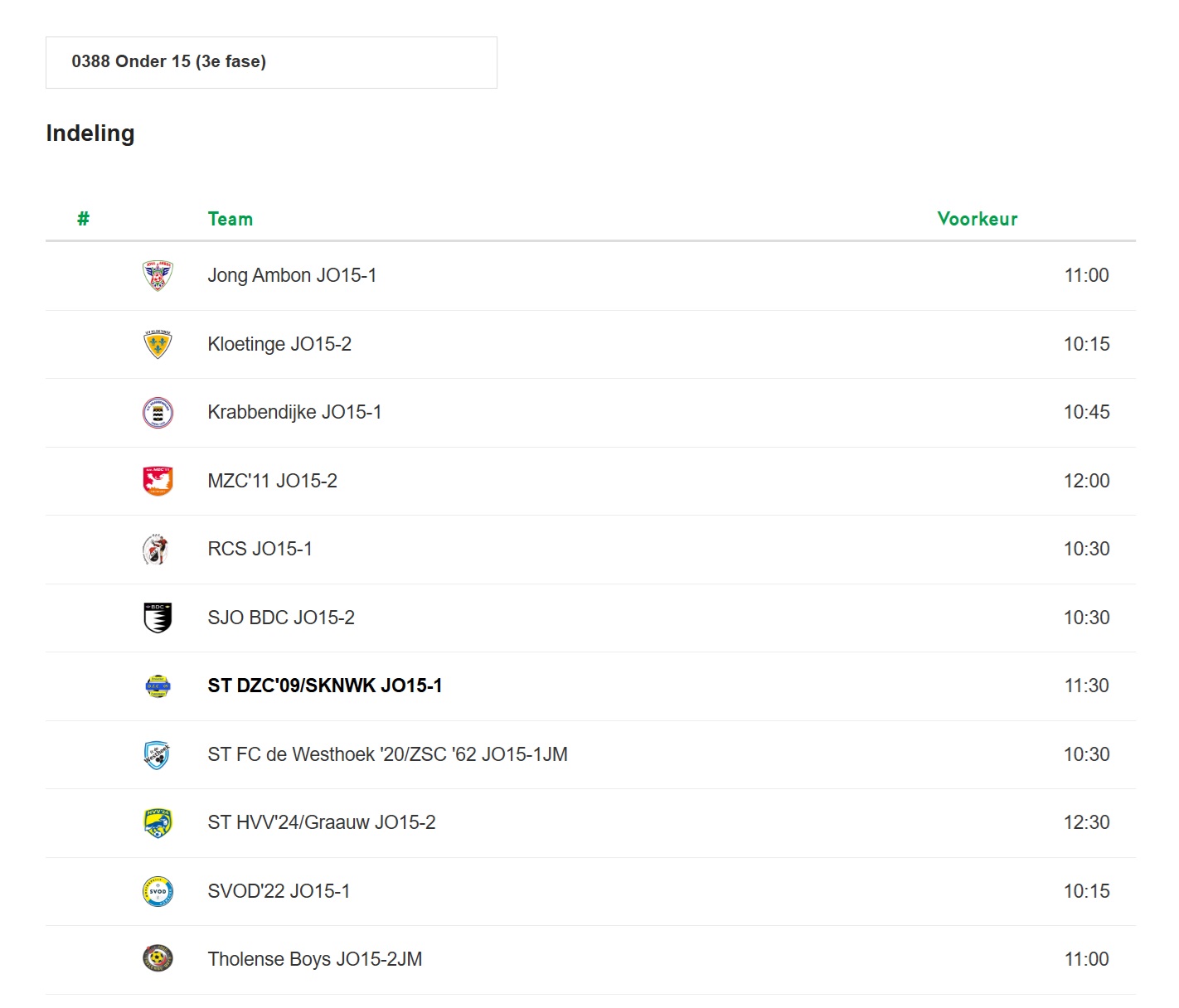Open team SJO BDC JO15-2

(x=281, y=618)
